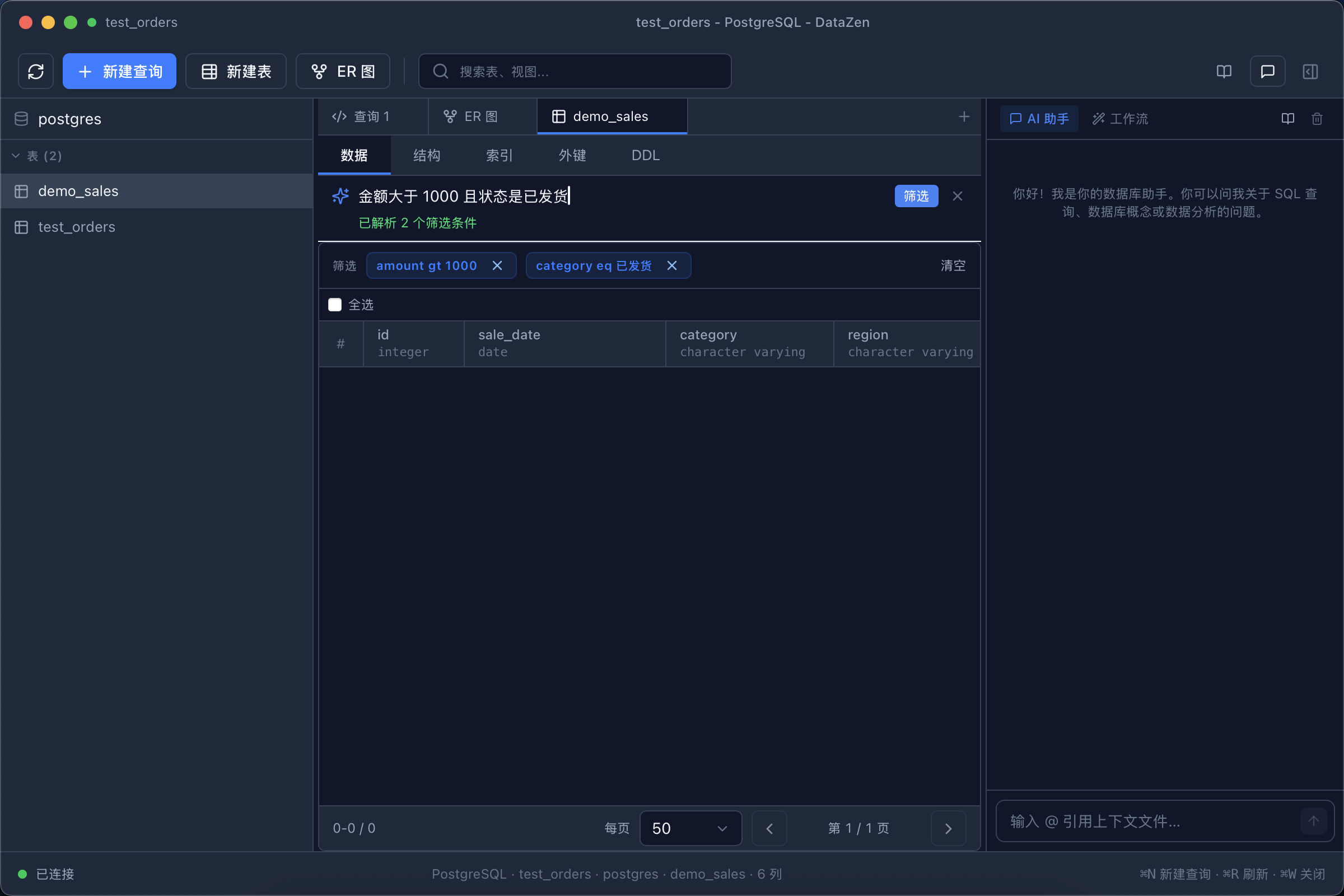The image size is (1344, 896).
Task: Open the 每页 50 page-size dropdown
Action: pyautogui.click(x=690, y=828)
